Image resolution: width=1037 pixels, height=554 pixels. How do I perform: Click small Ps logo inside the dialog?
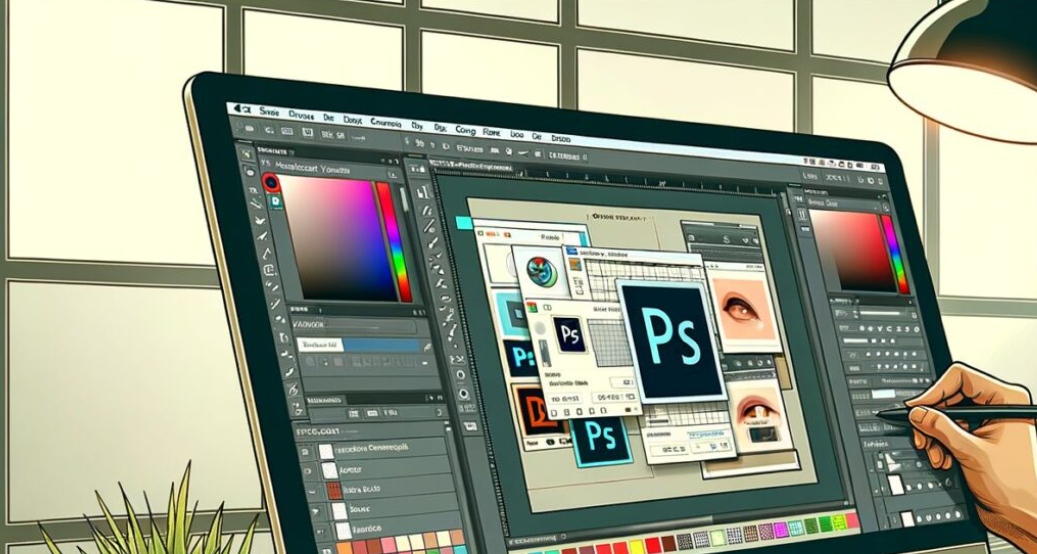pyautogui.click(x=570, y=334)
